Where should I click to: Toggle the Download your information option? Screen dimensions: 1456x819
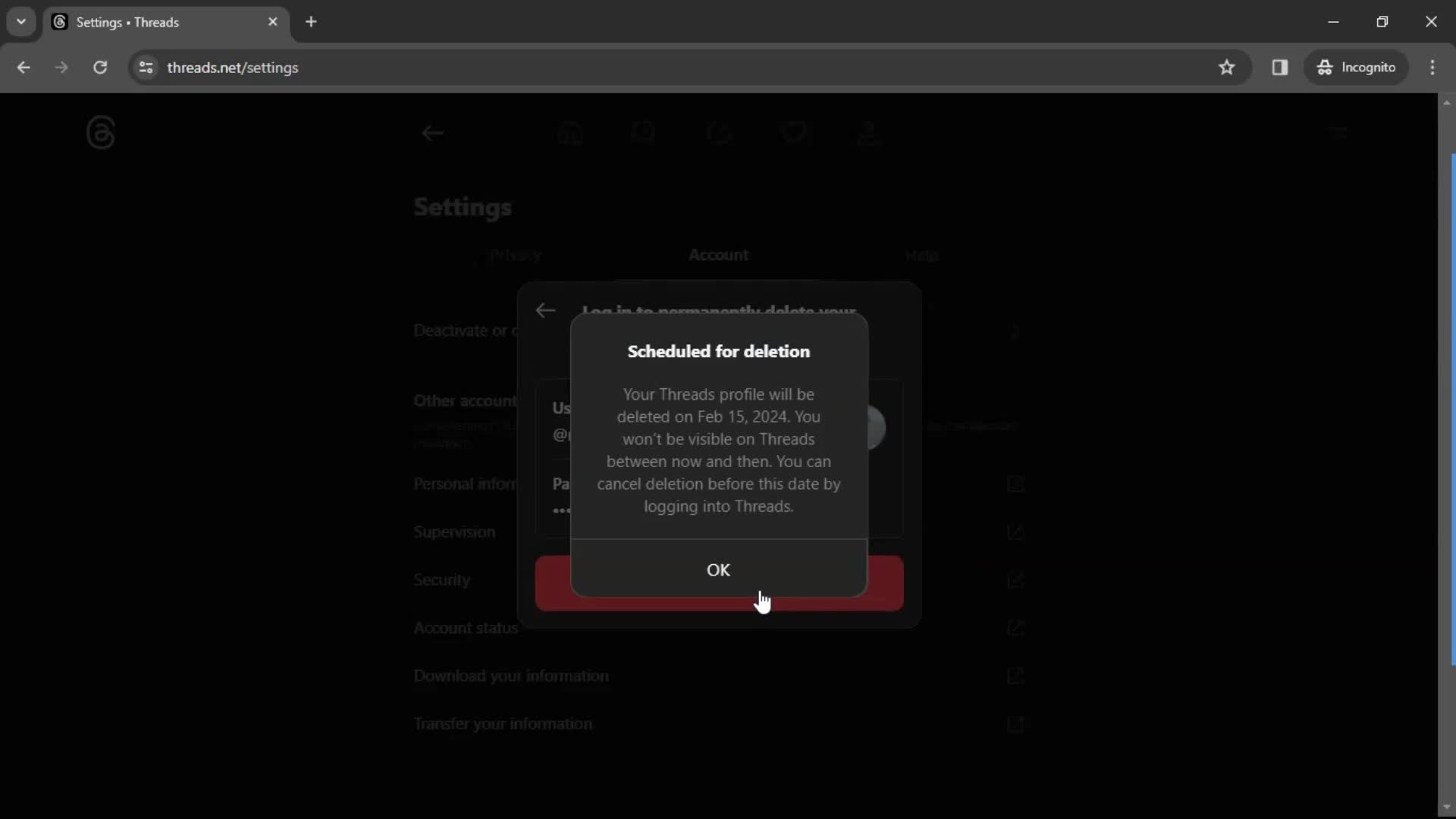click(x=1016, y=676)
